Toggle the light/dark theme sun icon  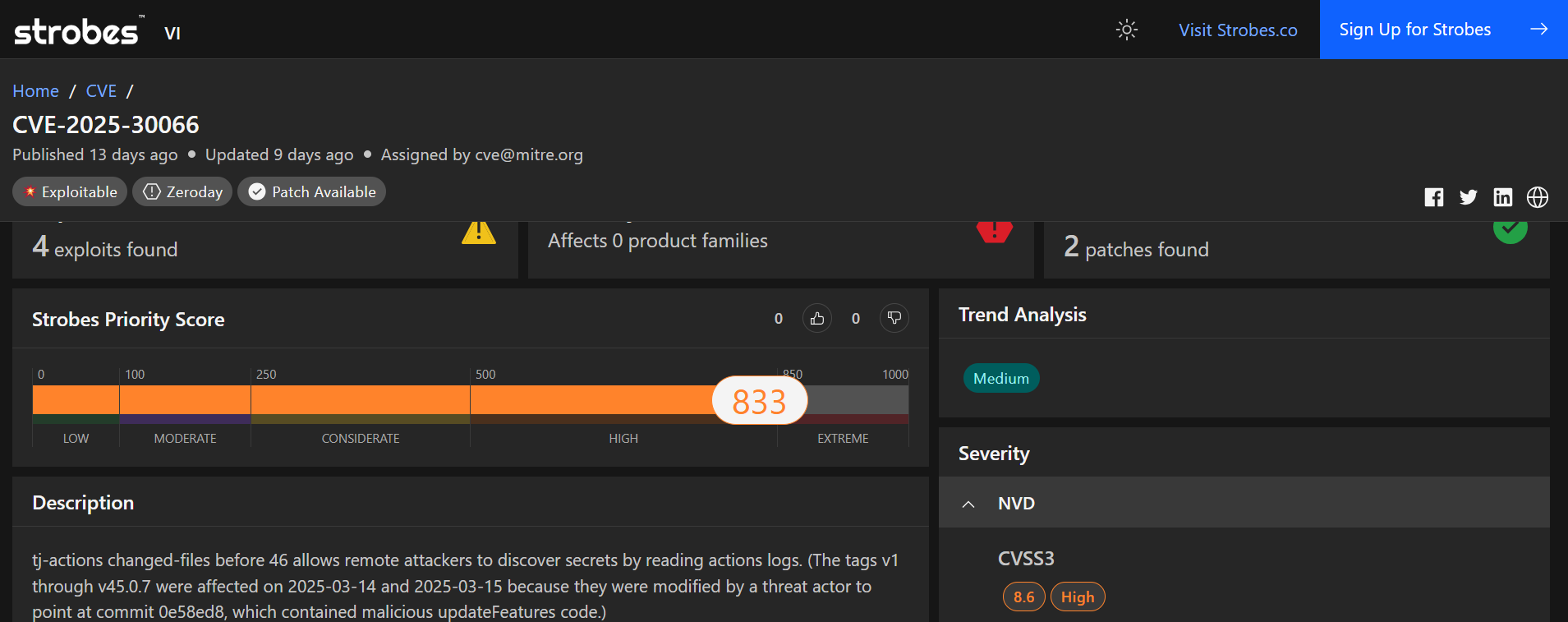[1126, 30]
